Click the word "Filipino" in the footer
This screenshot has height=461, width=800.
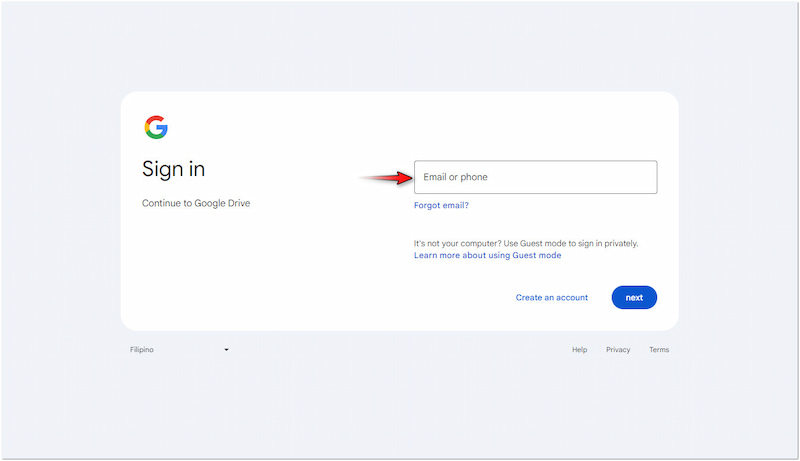click(142, 350)
